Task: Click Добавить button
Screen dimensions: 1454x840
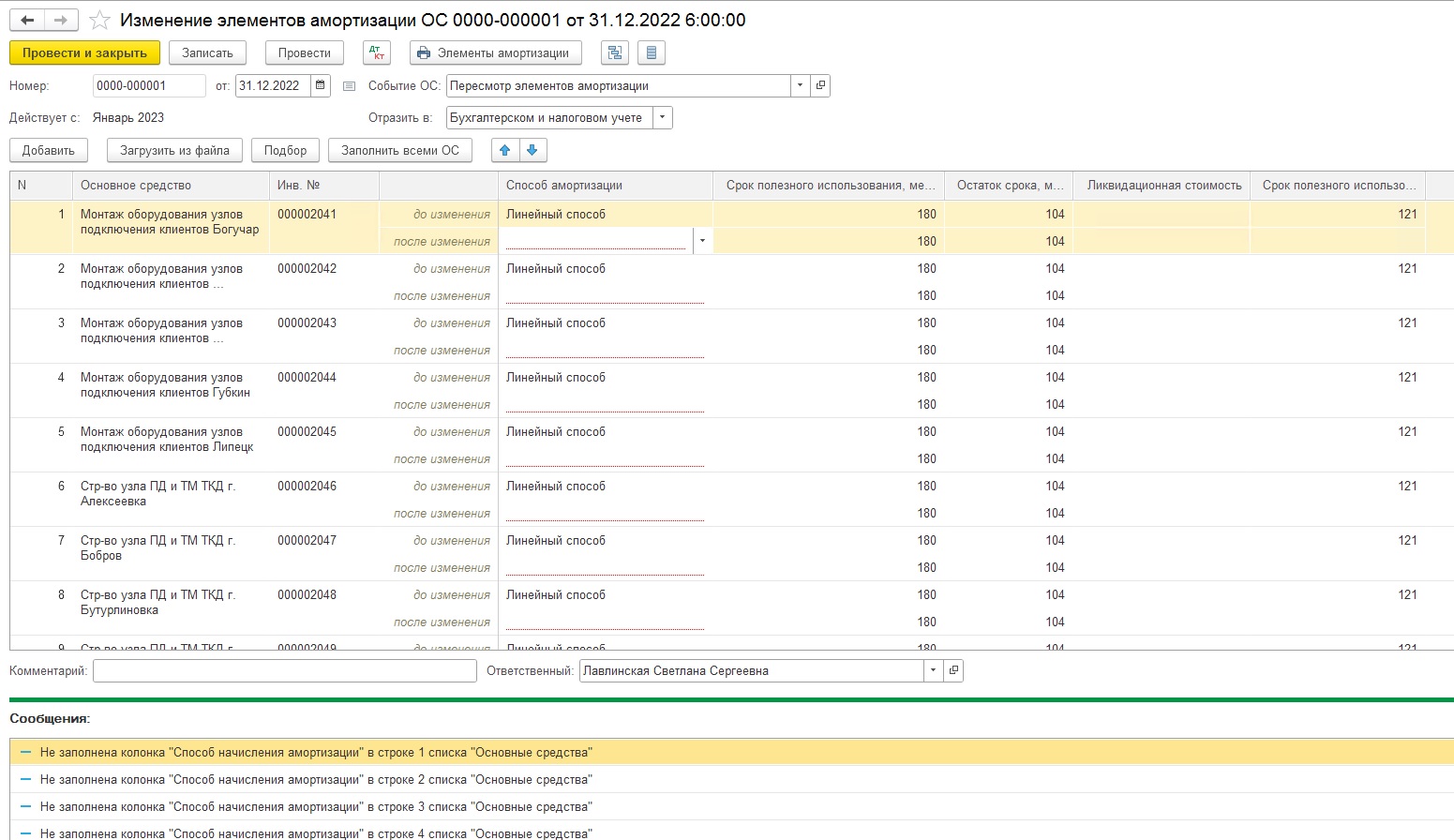Action: (x=49, y=150)
